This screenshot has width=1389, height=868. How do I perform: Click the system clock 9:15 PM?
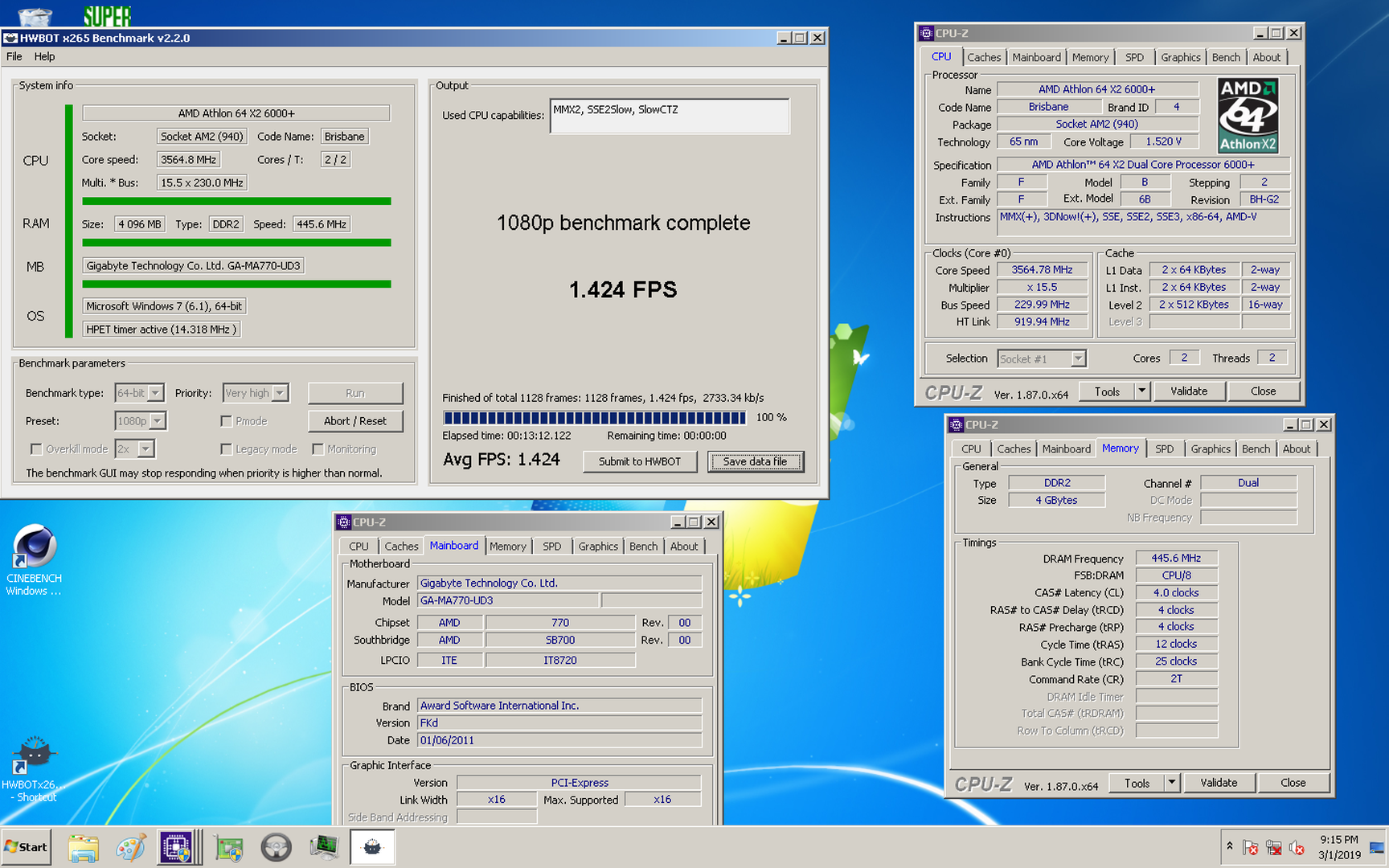click(x=1339, y=839)
